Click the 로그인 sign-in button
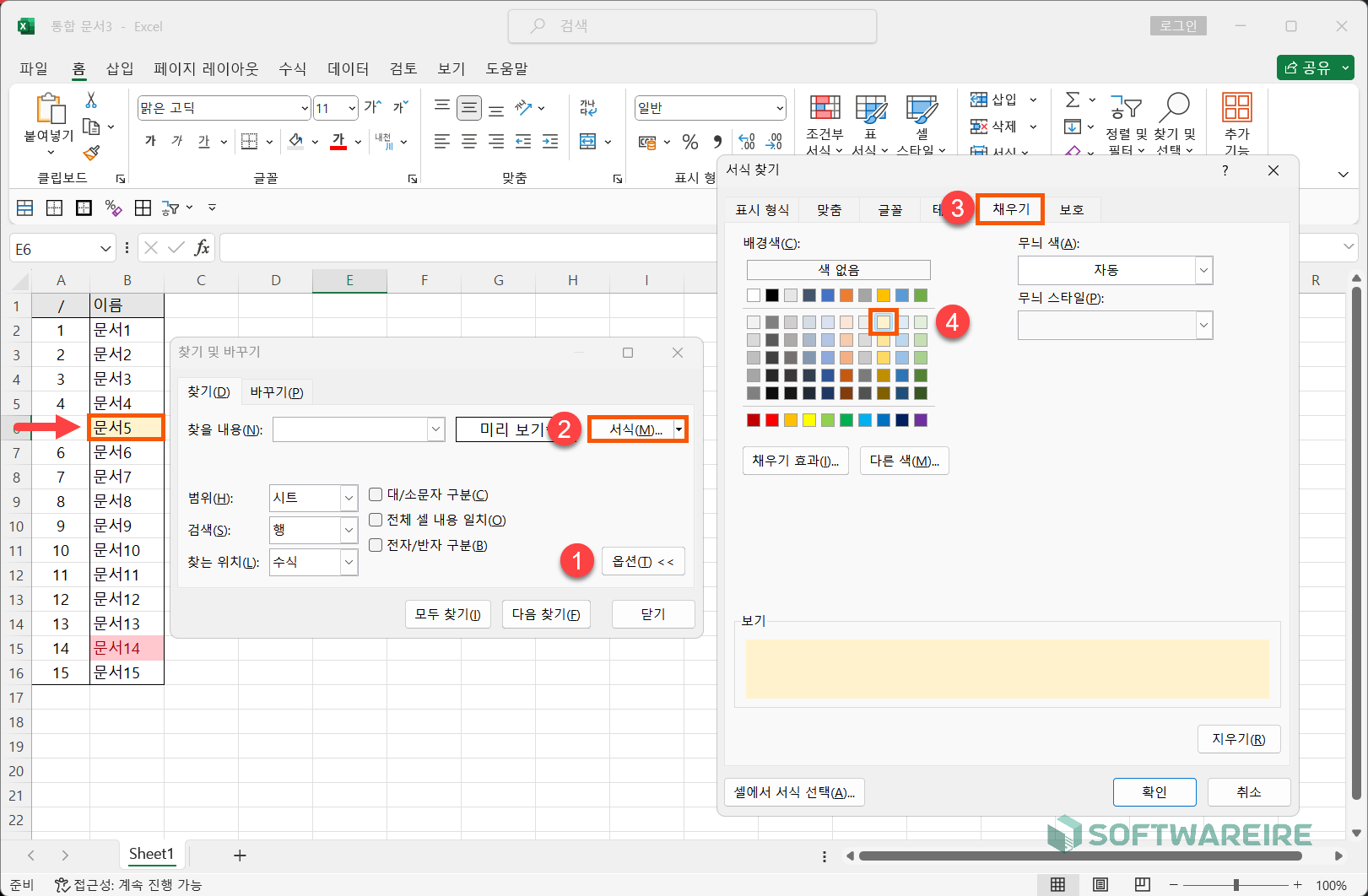This screenshot has width=1368, height=896. 1178,26
